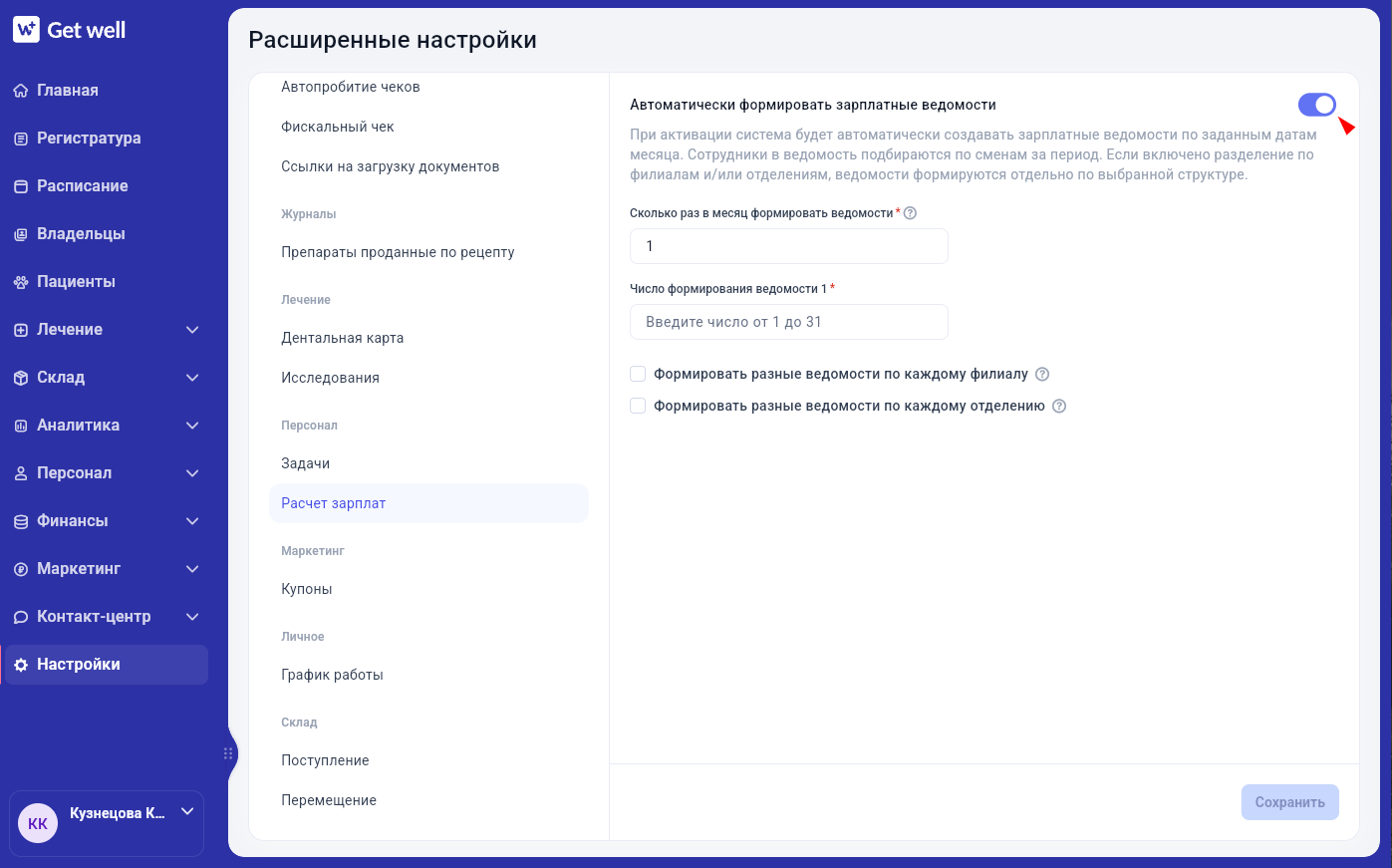Expand the Склад sidebar chevron
The image size is (1392, 868).
(192, 378)
